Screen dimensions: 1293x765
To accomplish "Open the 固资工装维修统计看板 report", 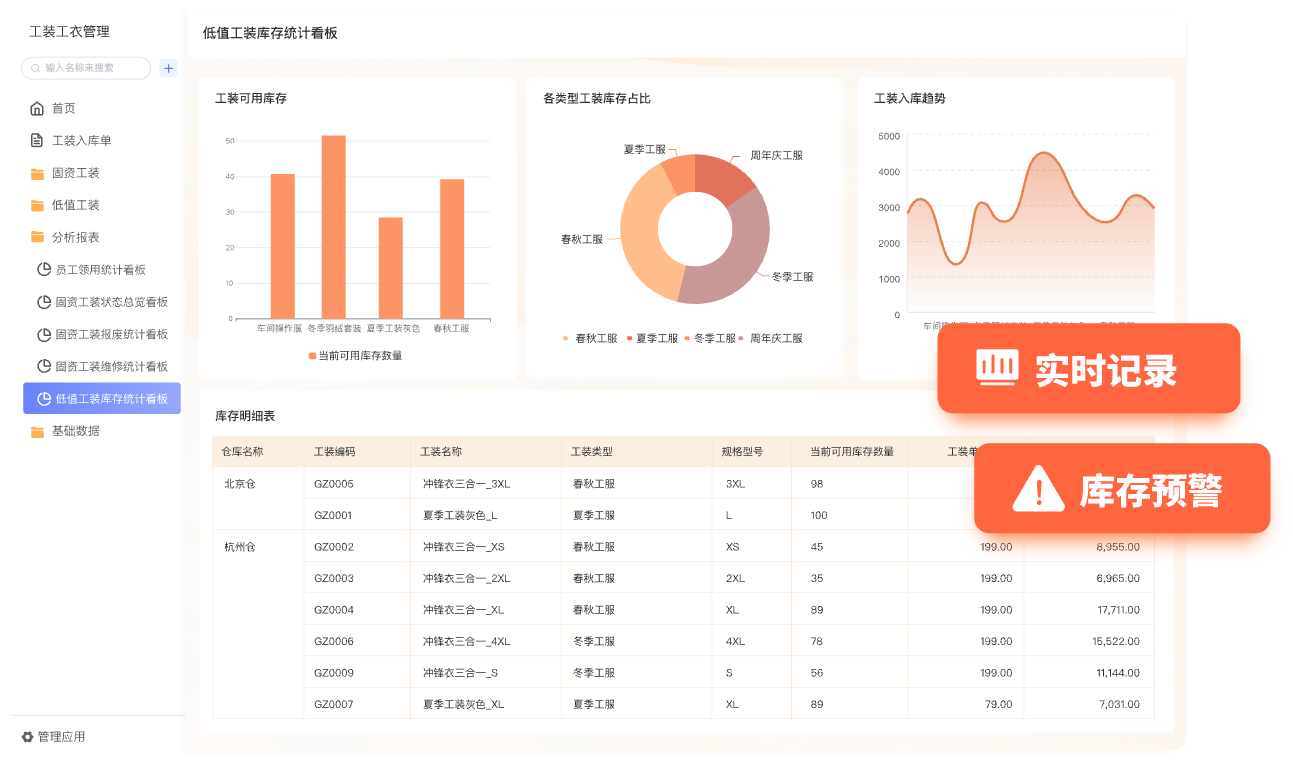I will pyautogui.click(x=111, y=367).
